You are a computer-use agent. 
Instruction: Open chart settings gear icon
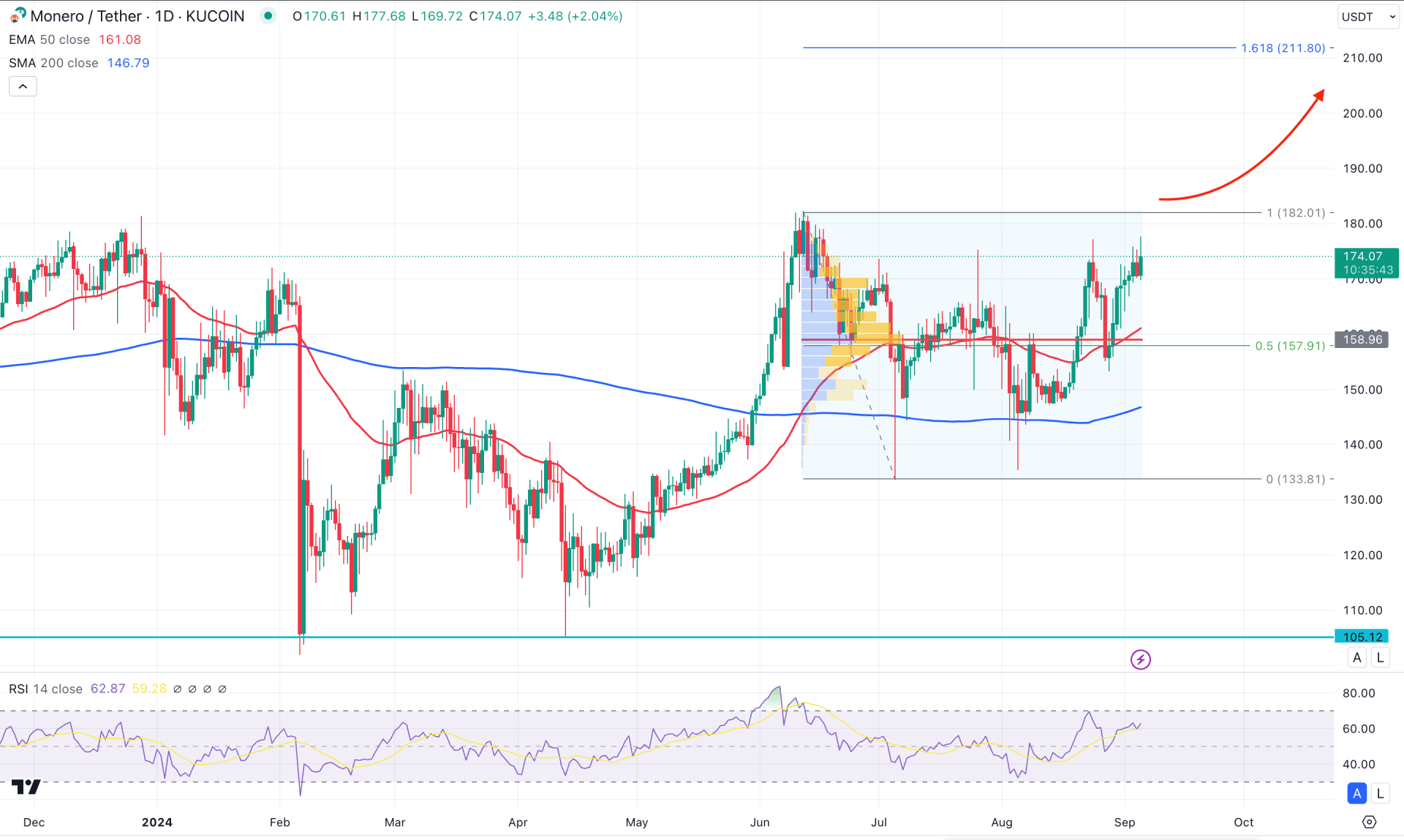(x=1369, y=822)
